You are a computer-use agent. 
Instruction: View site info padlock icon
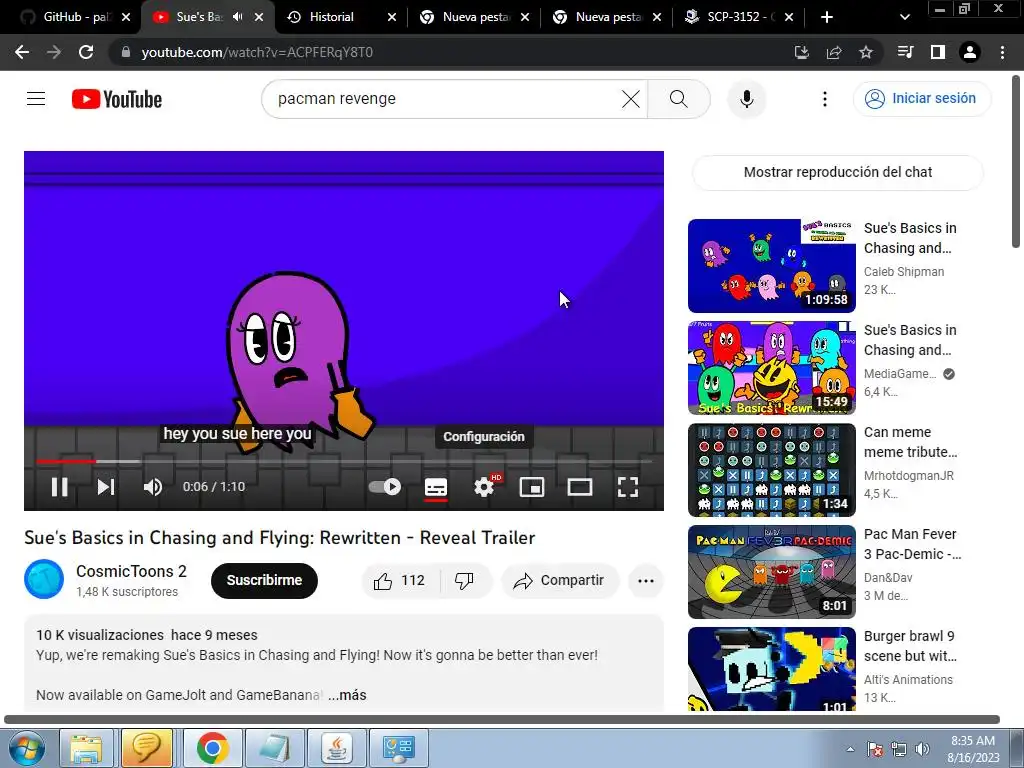point(125,52)
